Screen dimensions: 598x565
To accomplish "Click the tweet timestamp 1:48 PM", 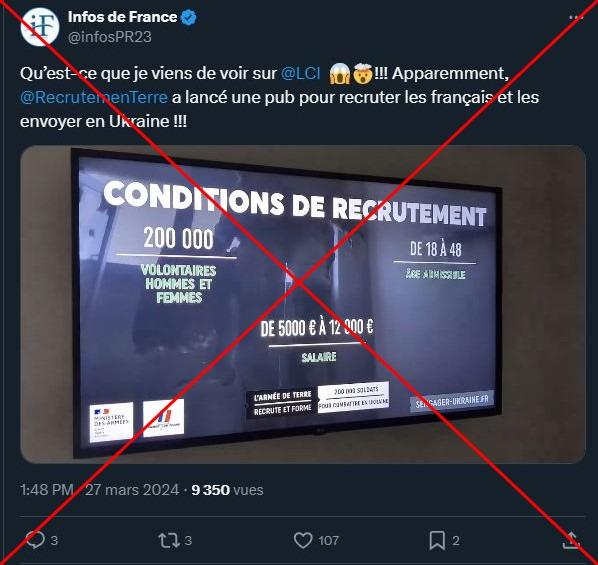I will tap(47, 489).
